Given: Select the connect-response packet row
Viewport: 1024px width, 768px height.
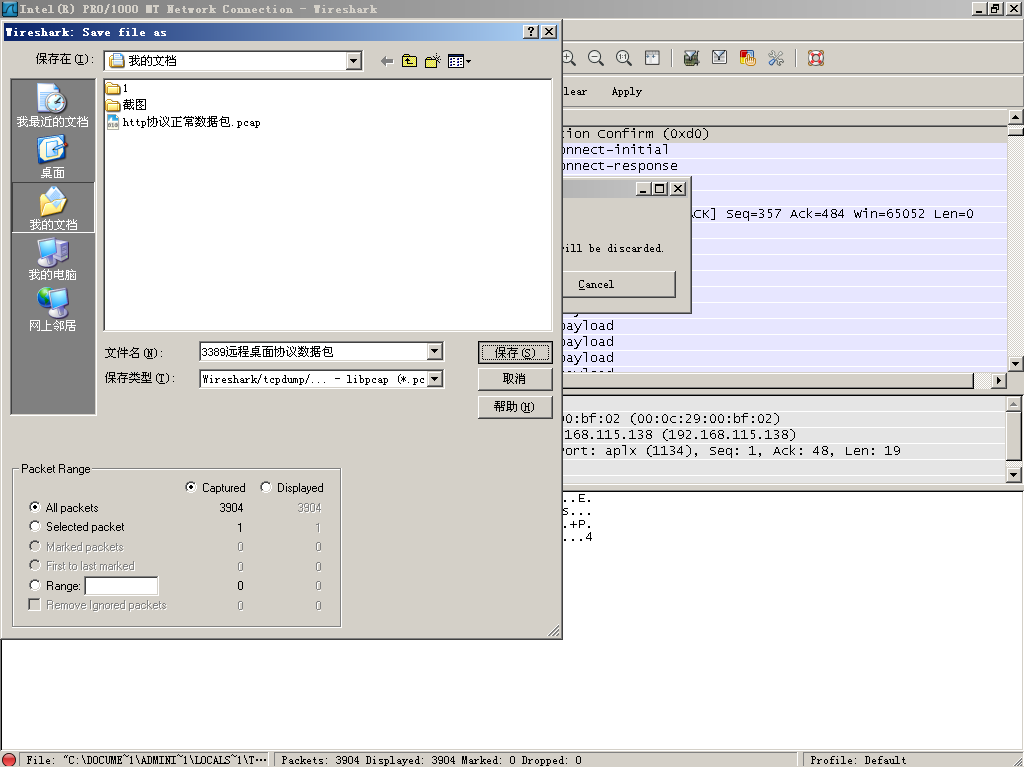Looking at the screenshot, I should [x=784, y=166].
